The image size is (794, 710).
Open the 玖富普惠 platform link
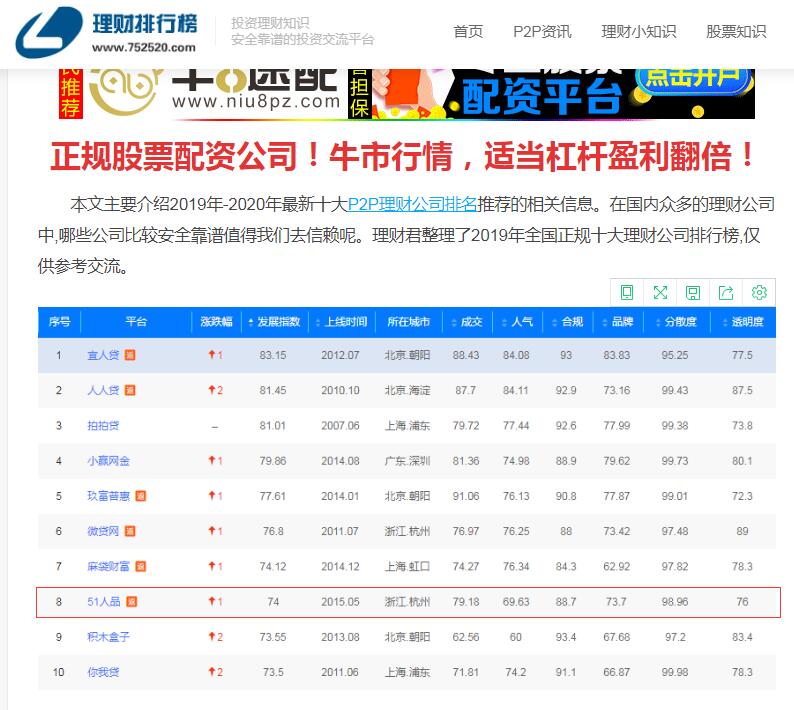108,496
